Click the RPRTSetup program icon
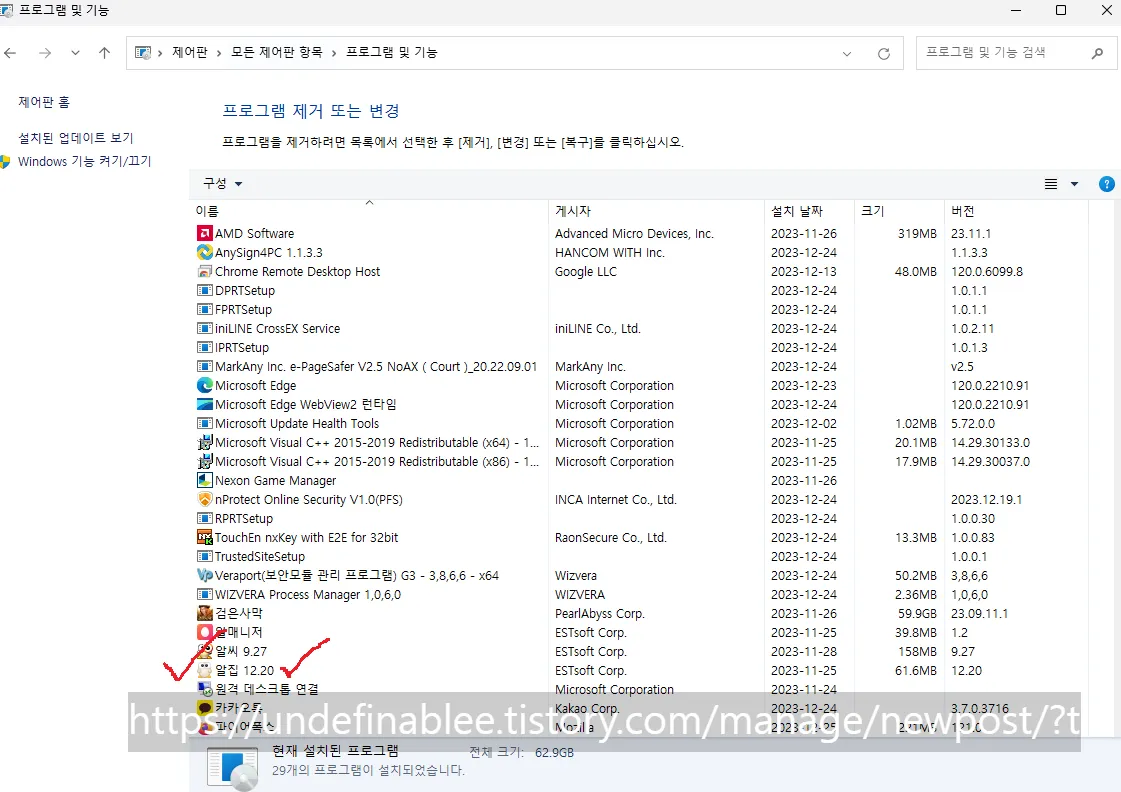 point(204,518)
